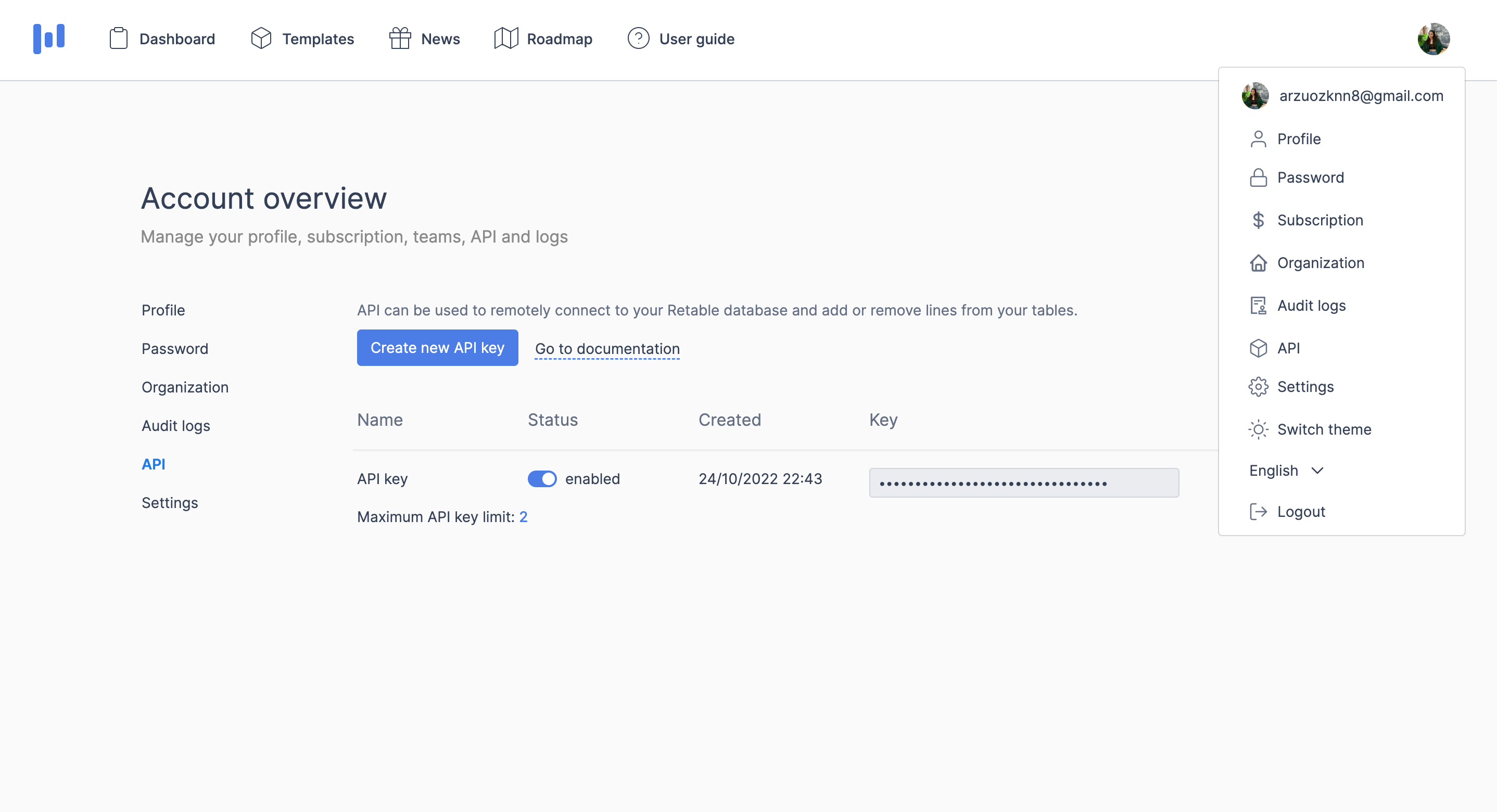The height and width of the screenshot is (812, 1497).
Task: Click the Create new API key button
Action: [437, 348]
